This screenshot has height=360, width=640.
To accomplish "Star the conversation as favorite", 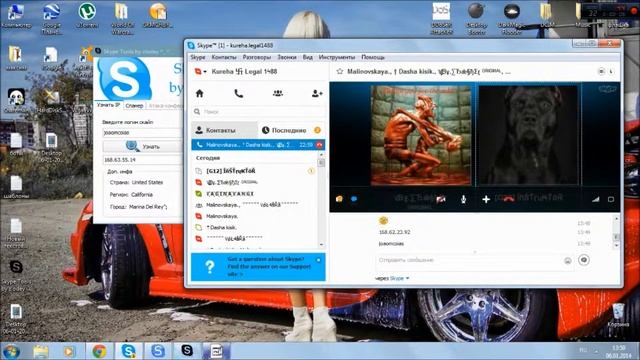I will tap(340, 71).
